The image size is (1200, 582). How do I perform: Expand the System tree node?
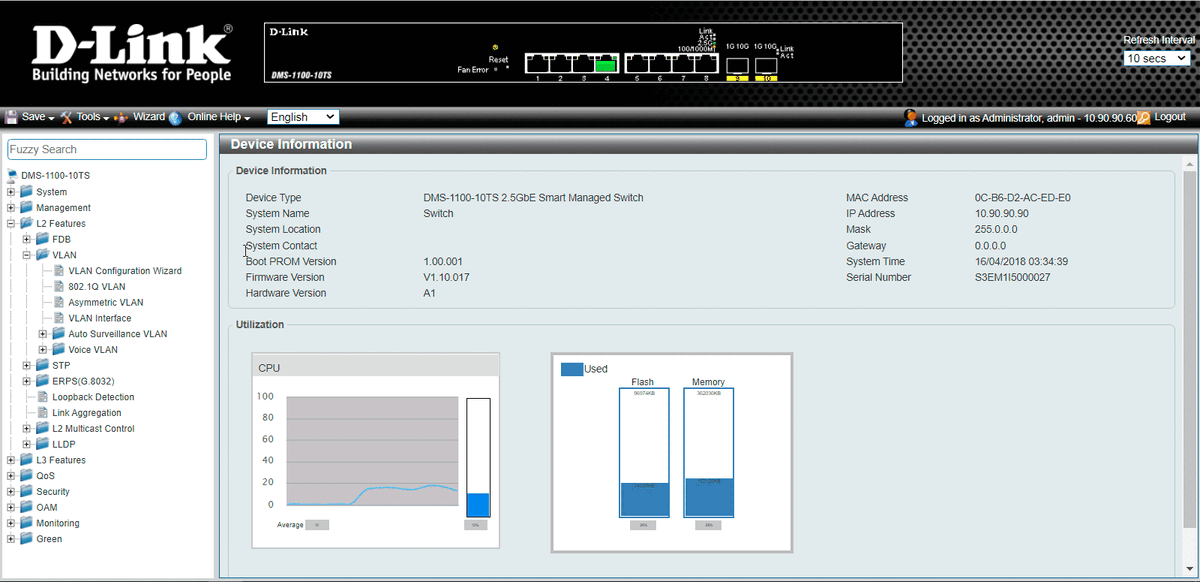pyautogui.click(x=11, y=192)
